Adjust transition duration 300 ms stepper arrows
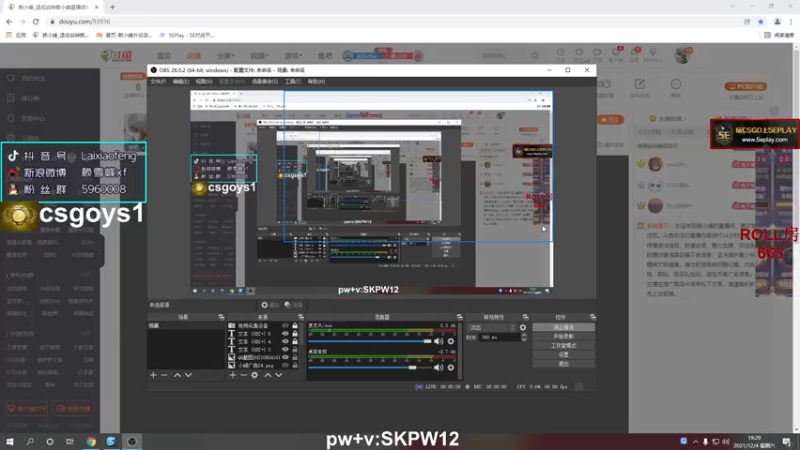This screenshot has width=800, height=450. coord(523,337)
